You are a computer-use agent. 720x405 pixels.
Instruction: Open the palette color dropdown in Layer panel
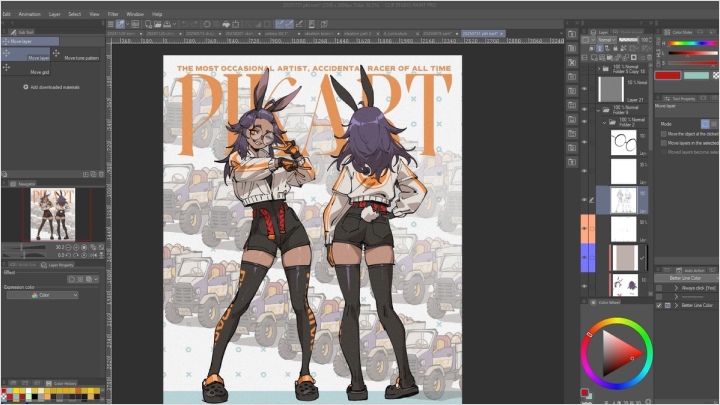(x=588, y=40)
